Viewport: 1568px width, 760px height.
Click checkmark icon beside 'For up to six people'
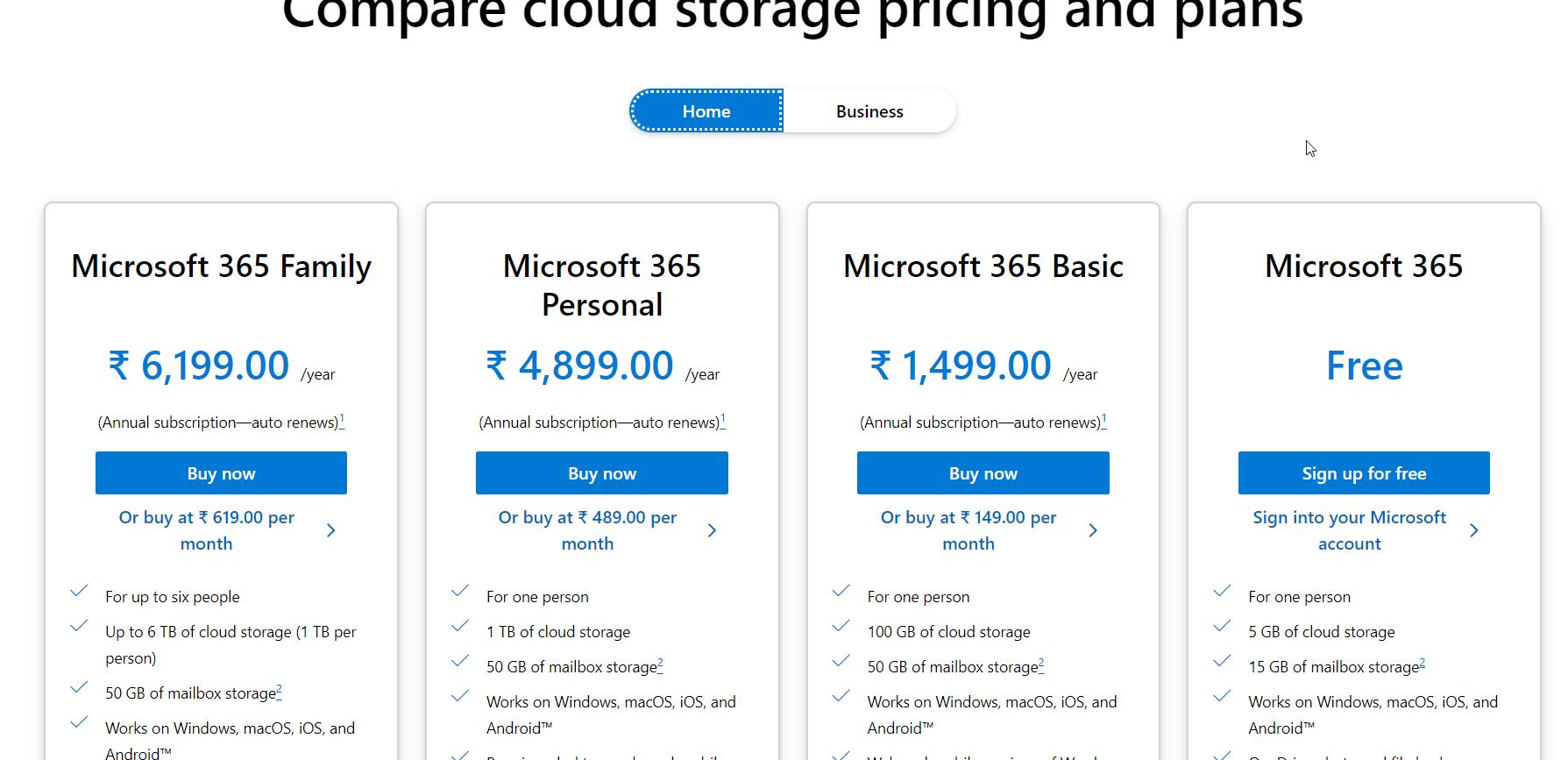click(x=79, y=591)
